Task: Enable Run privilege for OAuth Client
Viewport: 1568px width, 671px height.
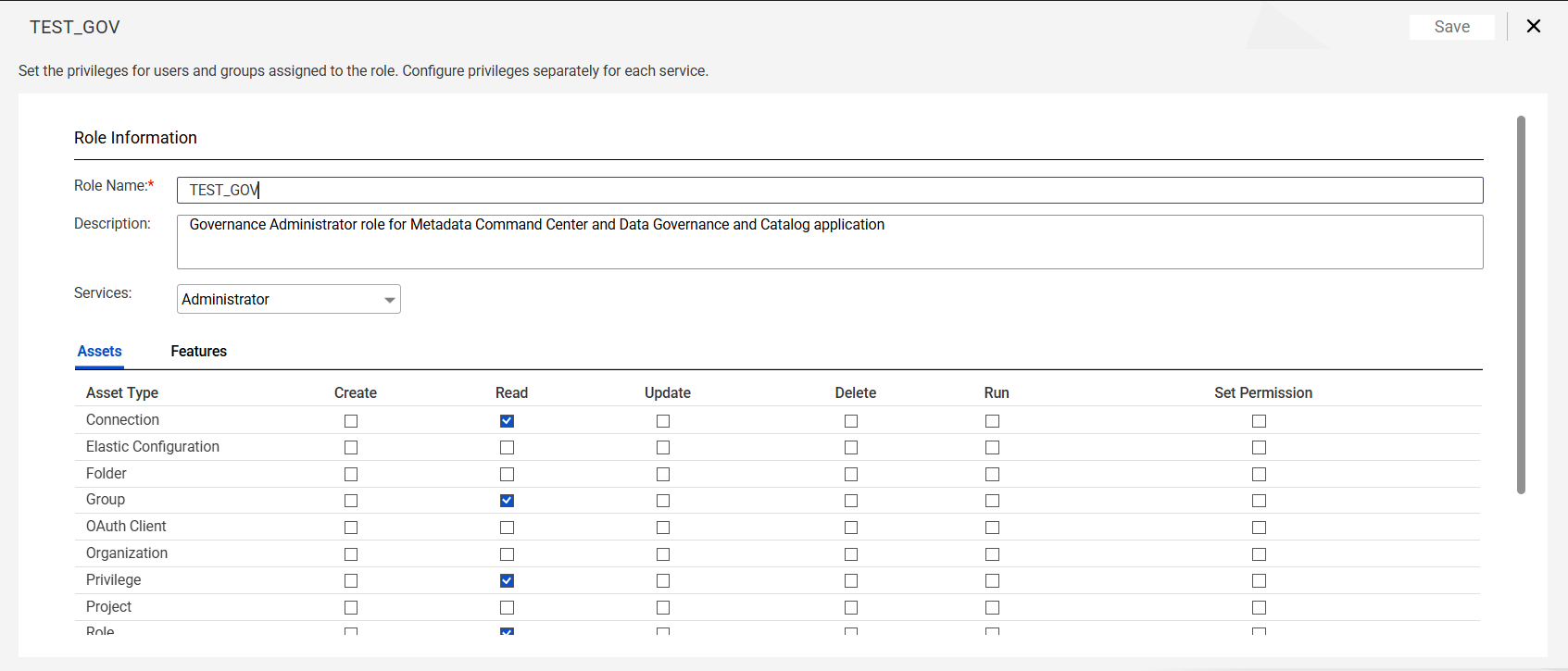Action: click(993, 528)
